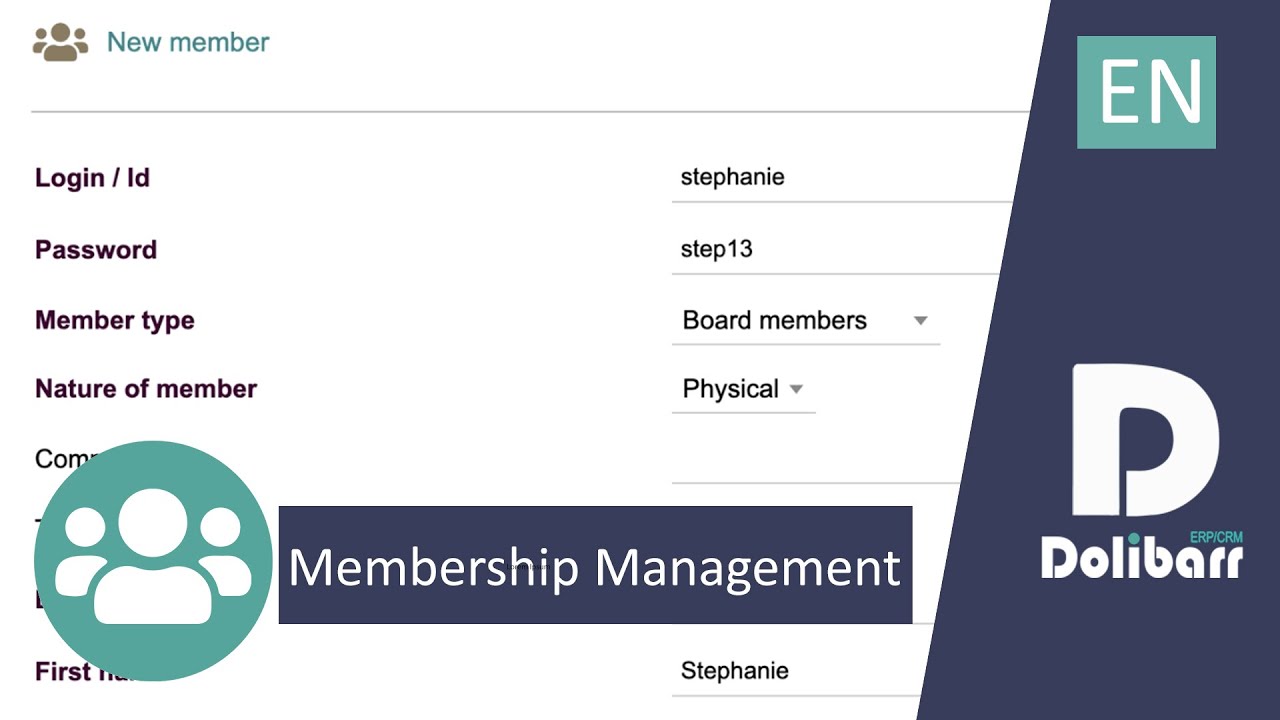Click the Member type label
This screenshot has width=1280, height=720.
click(x=115, y=321)
